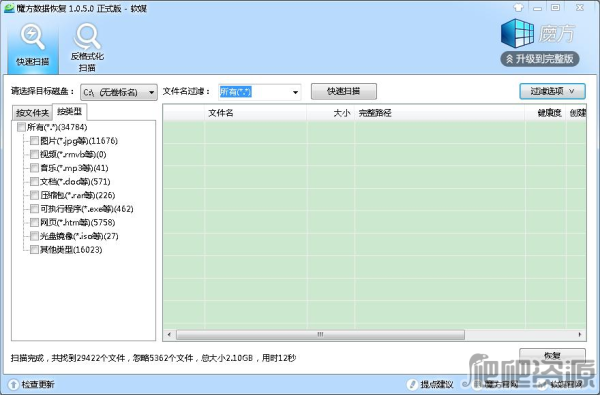
Task: Switch to the 按文件夹 tab
Action: point(32,113)
